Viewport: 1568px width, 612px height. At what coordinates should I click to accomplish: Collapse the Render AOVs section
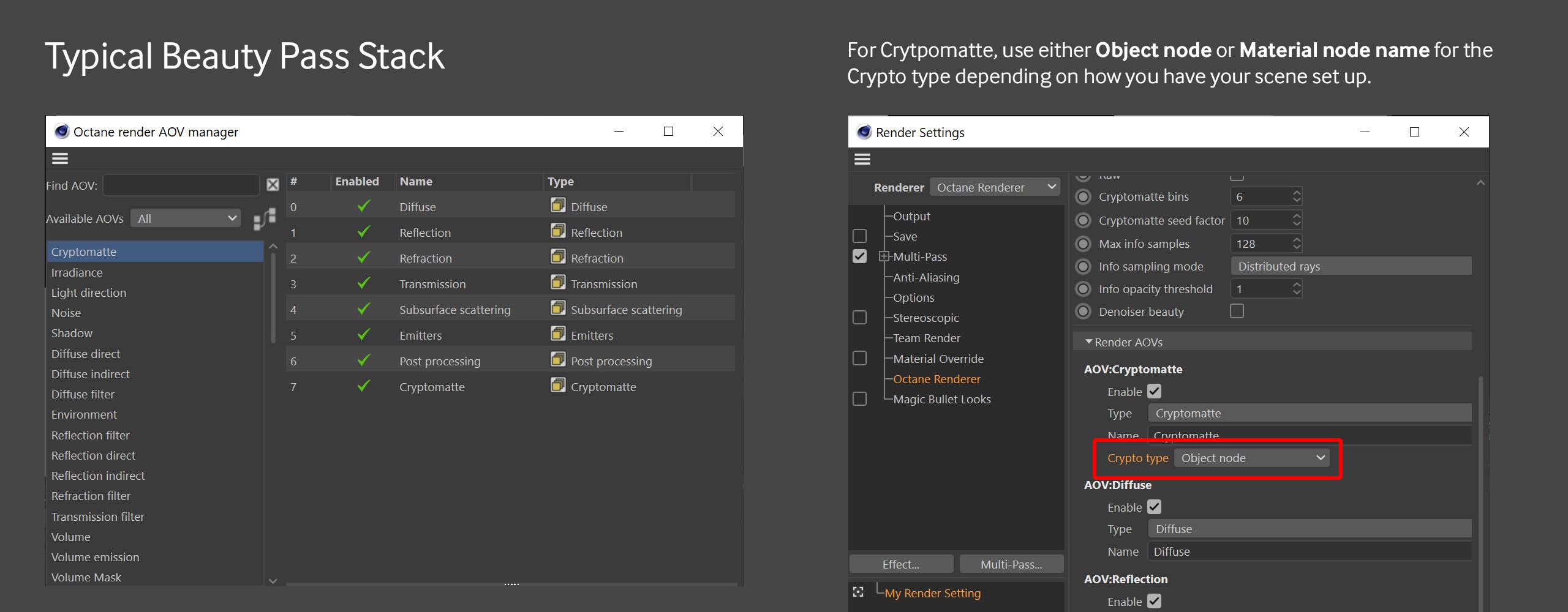point(1088,342)
